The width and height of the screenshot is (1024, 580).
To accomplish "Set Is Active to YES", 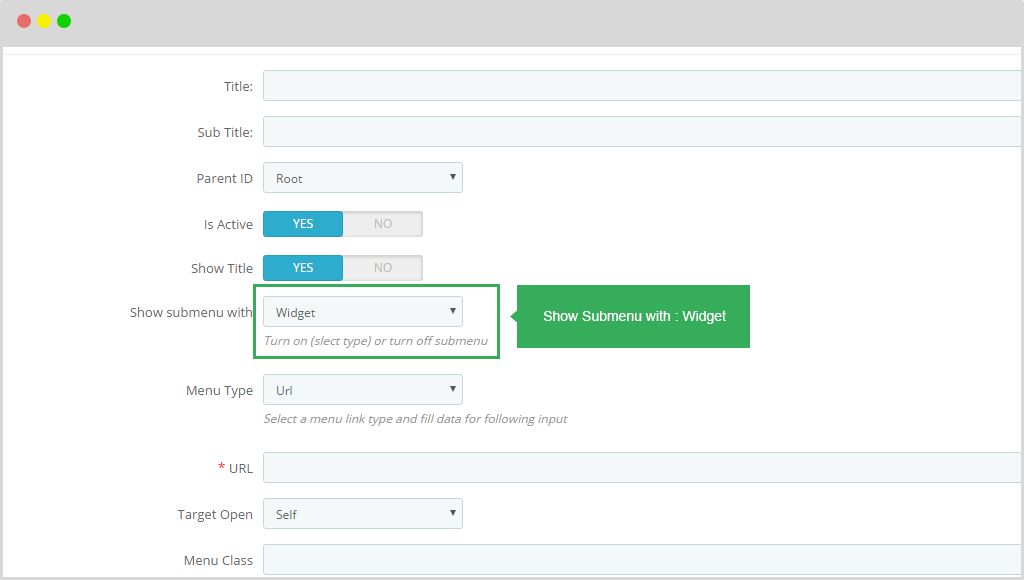I will pyautogui.click(x=303, y=224).
